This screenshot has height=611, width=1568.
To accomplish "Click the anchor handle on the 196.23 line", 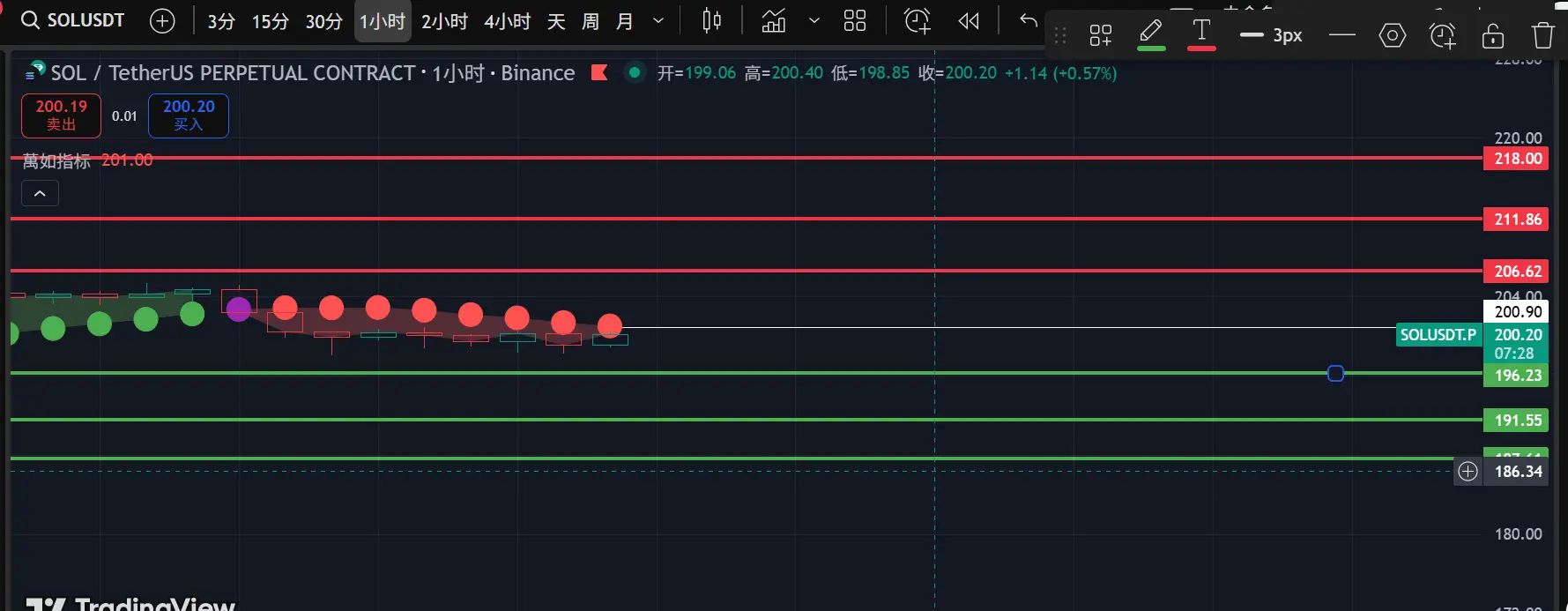I will pyautogui.click(x=1335, y=374).
